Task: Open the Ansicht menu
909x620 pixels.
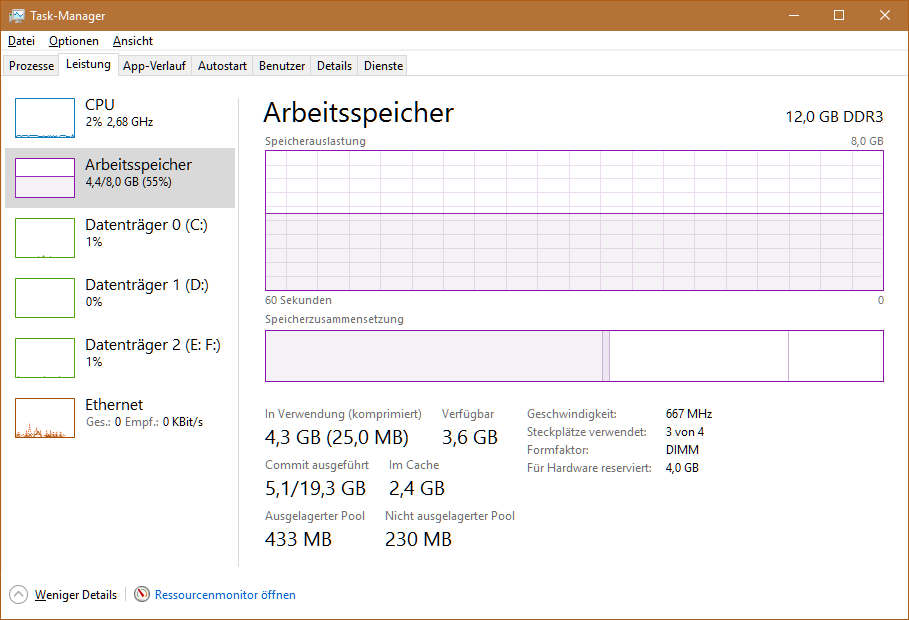Action: point(133,41)
